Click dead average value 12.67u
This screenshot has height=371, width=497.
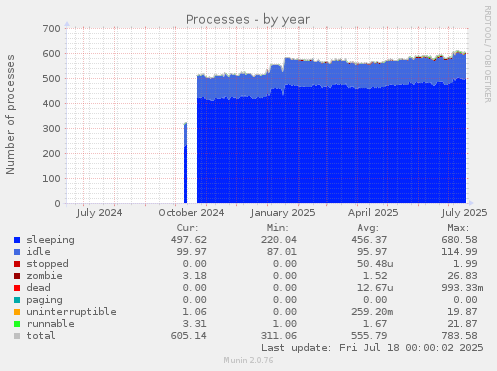pyautogui.click(x=375, y=288)
